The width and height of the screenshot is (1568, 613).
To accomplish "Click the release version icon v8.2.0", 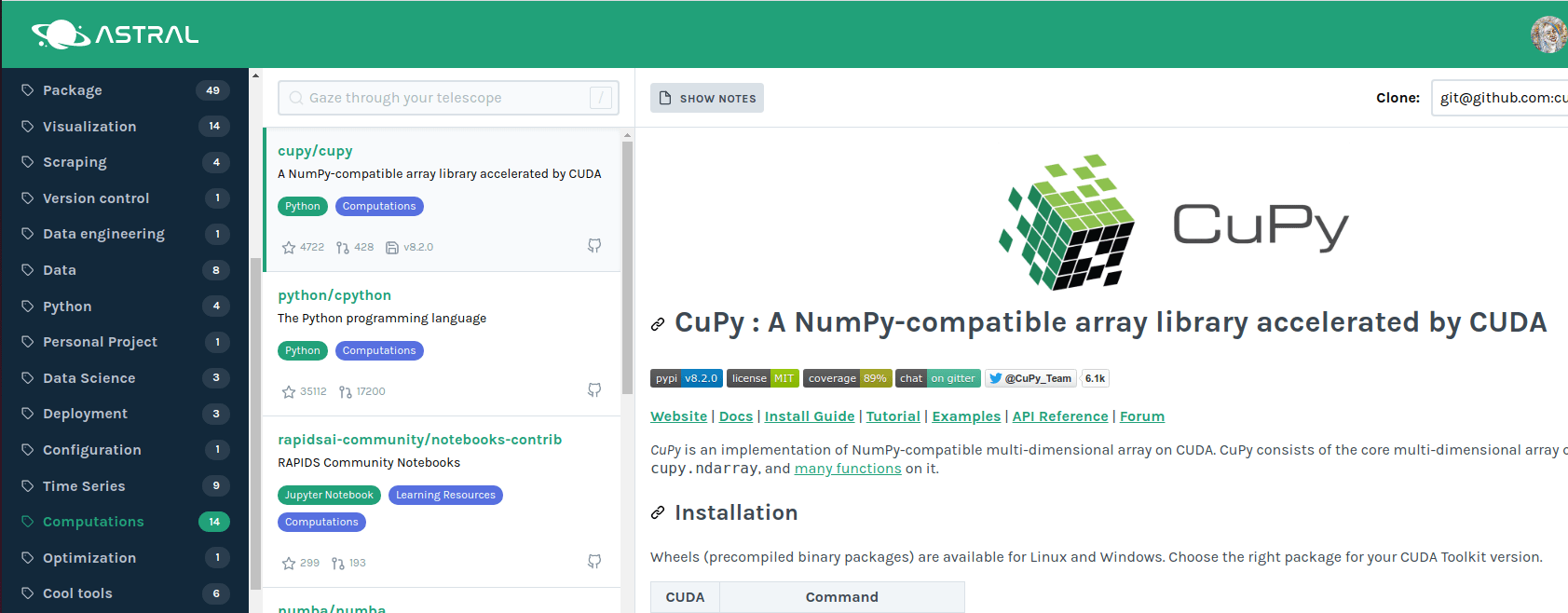I will point(392,248).
